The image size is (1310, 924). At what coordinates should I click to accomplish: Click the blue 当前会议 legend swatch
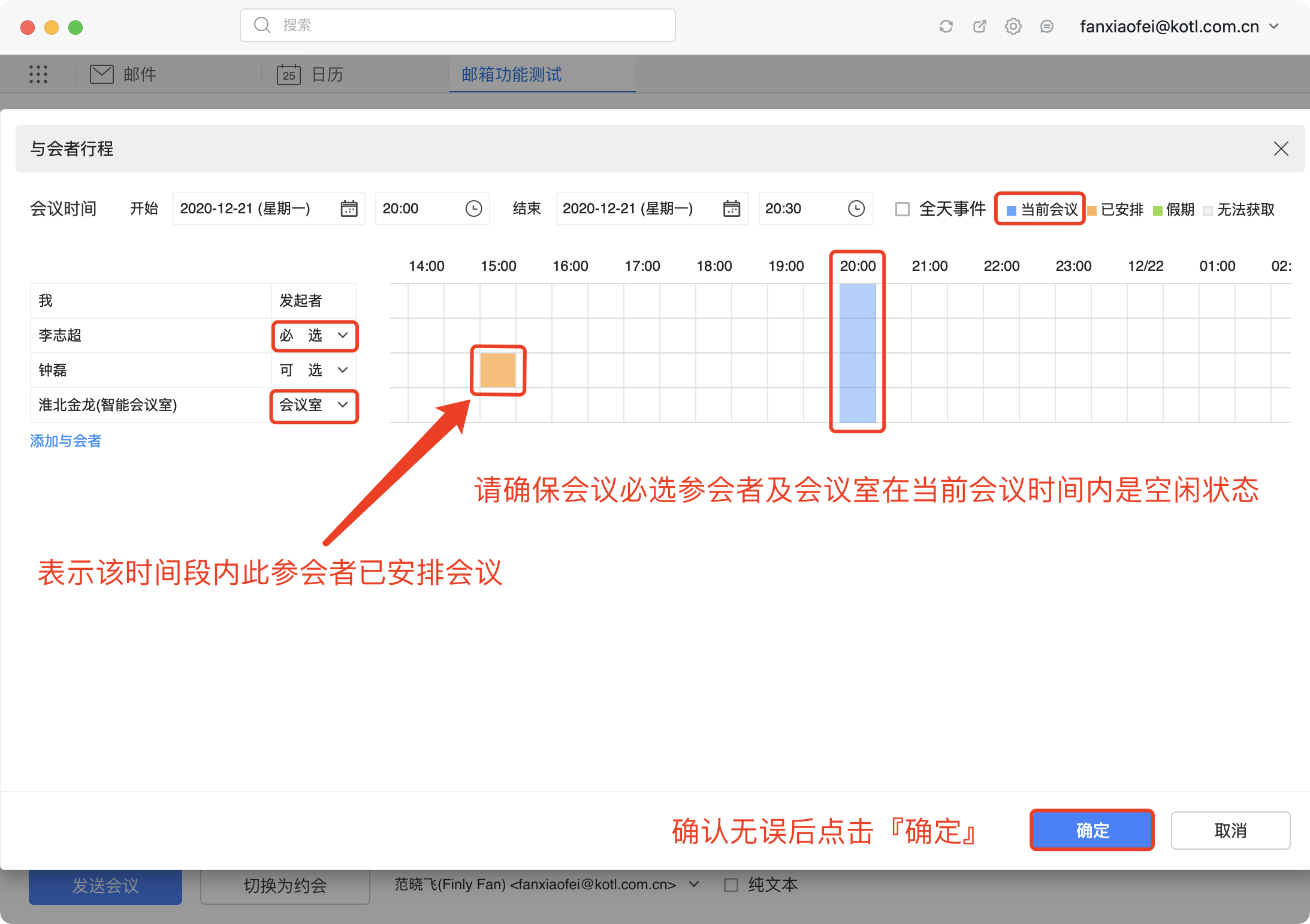(x=1012, y=210)
